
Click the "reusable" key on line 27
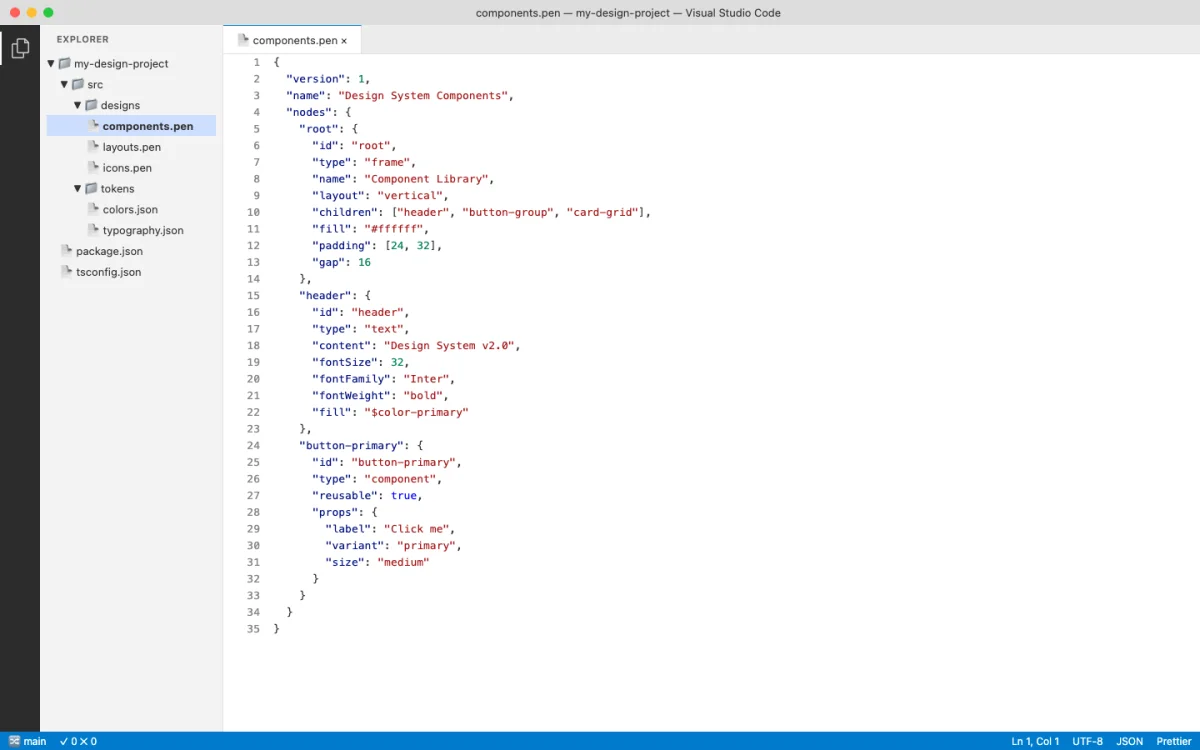pyautogui.click(x=347, y=495)
